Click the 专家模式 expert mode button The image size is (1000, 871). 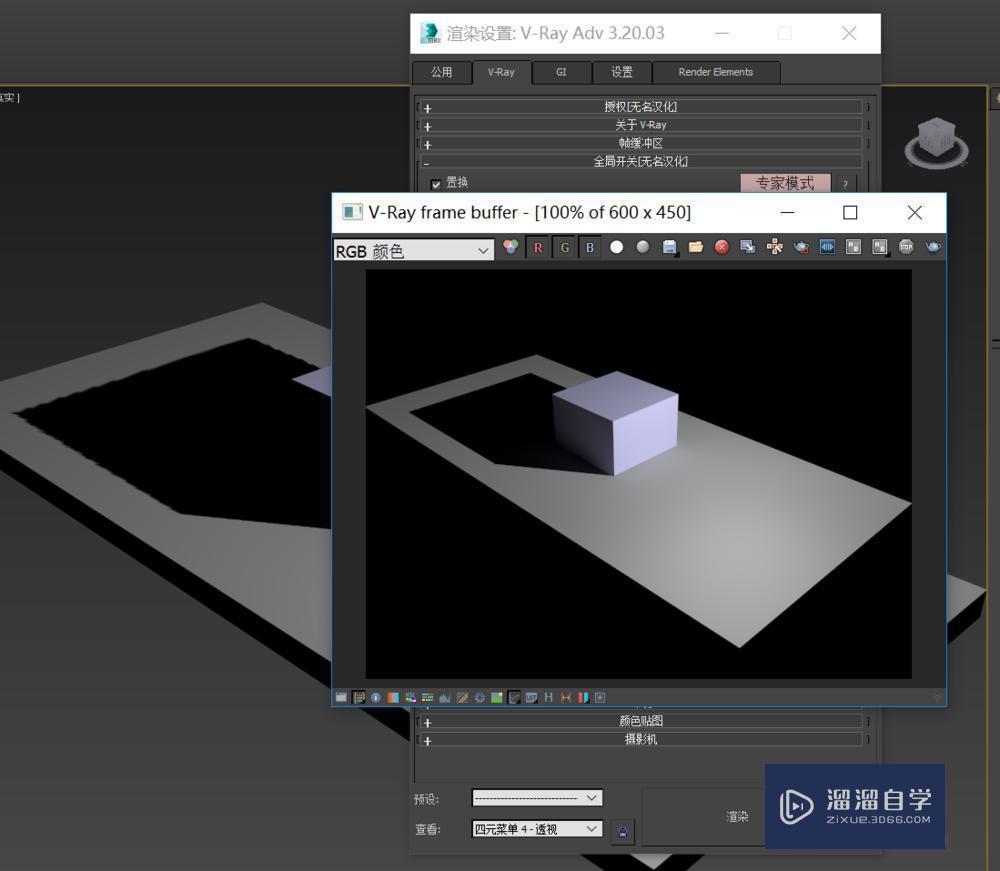pos(786,183)
